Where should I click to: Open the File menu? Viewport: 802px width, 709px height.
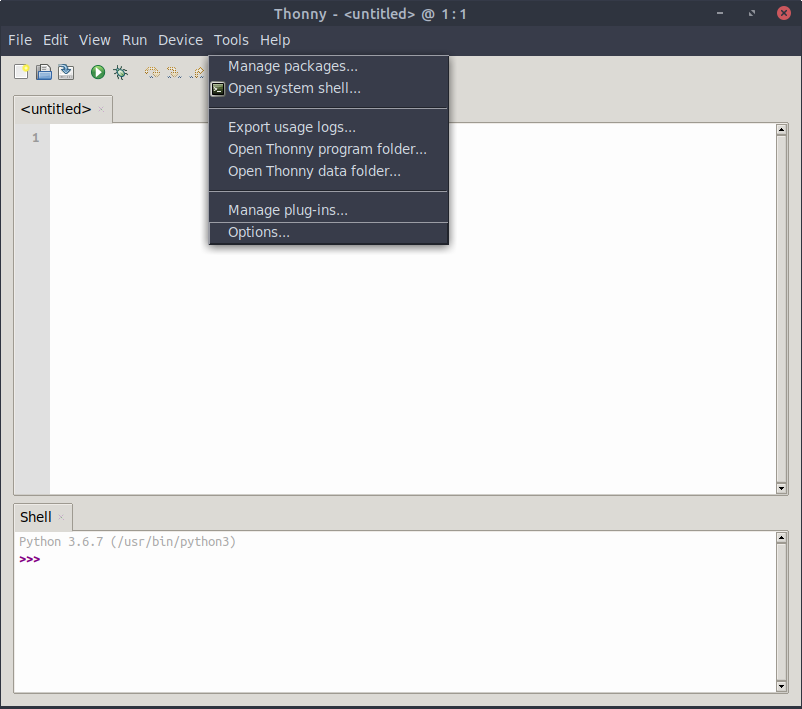20,40
